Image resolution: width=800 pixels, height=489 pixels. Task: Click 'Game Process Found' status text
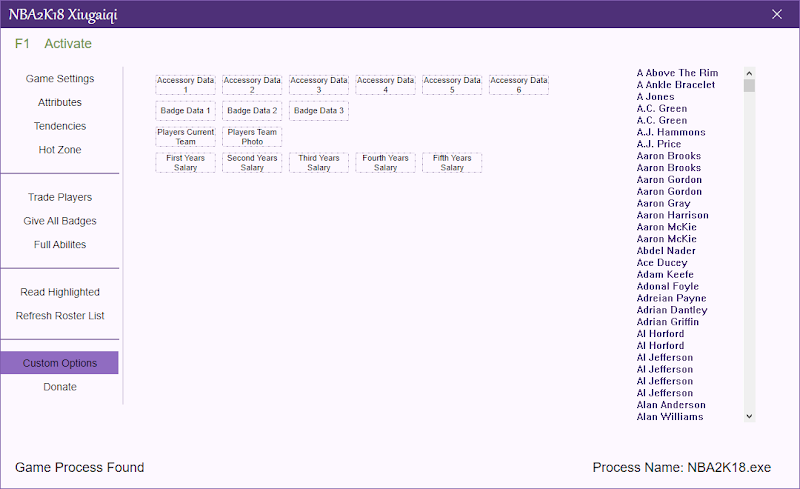pos(80,468)
